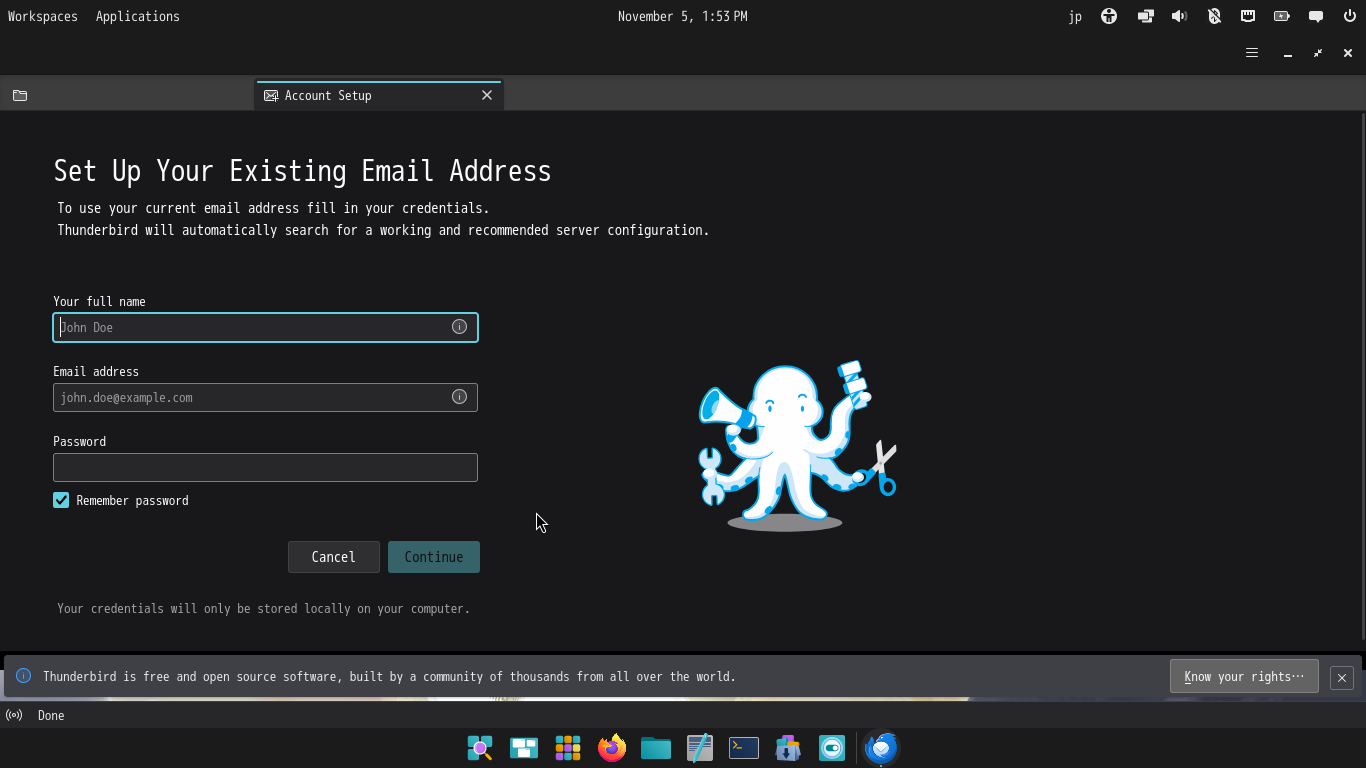This screenshot has height=768, width=1366.
Task: Open the notifications speech bubble icon
Action: (1316, 16)
